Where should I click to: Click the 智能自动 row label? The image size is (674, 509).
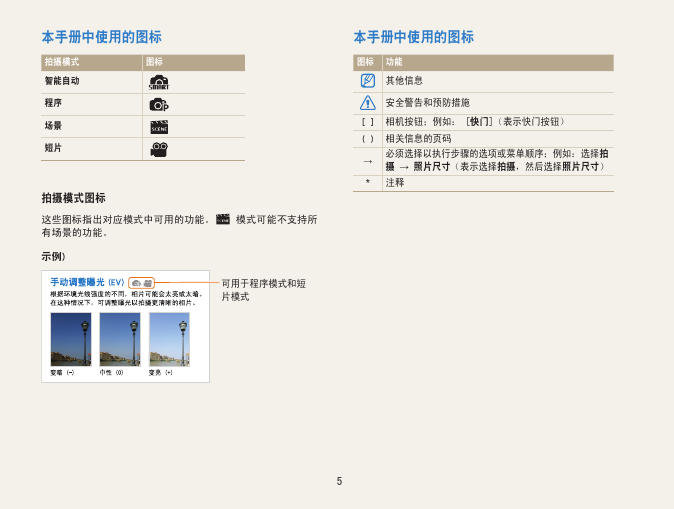62,81
